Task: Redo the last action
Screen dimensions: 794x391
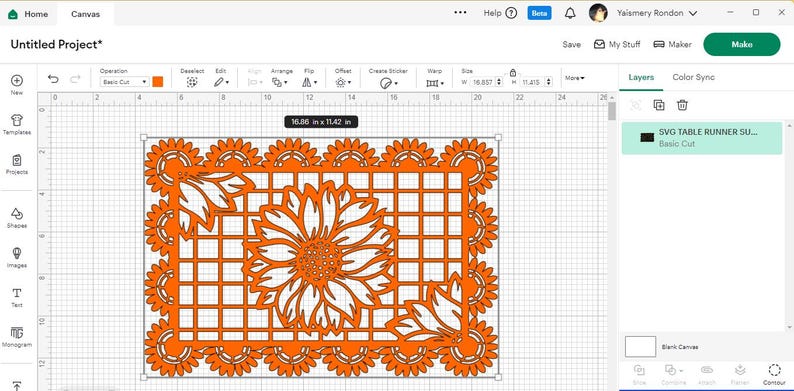Action: point(75,79)
